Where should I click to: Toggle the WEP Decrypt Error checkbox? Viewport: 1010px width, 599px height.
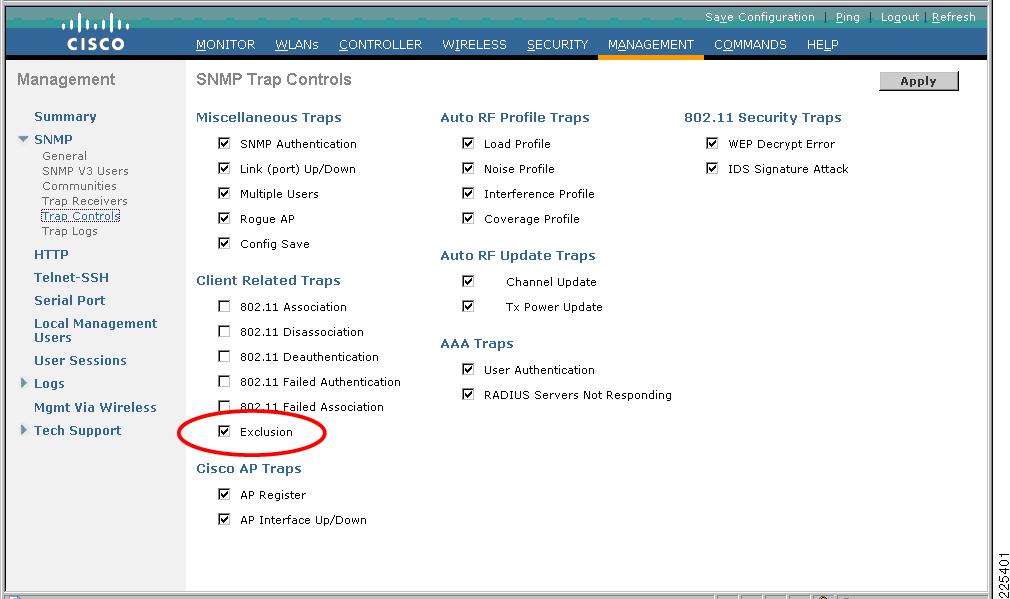pyautogui.click(x=712, y=143)
